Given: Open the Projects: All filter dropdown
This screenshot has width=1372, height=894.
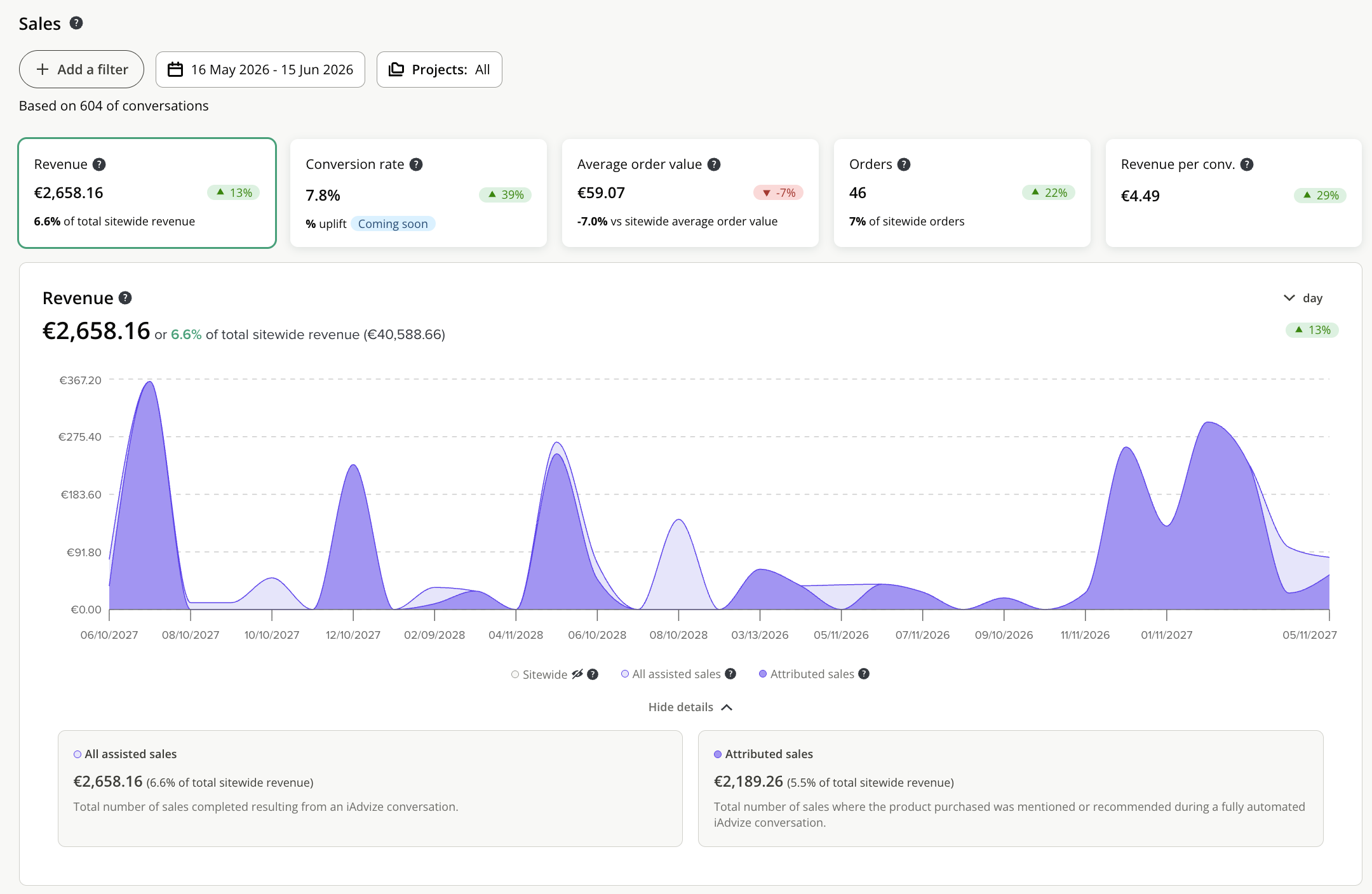Looking at the screenshot, I should [440, 69].
